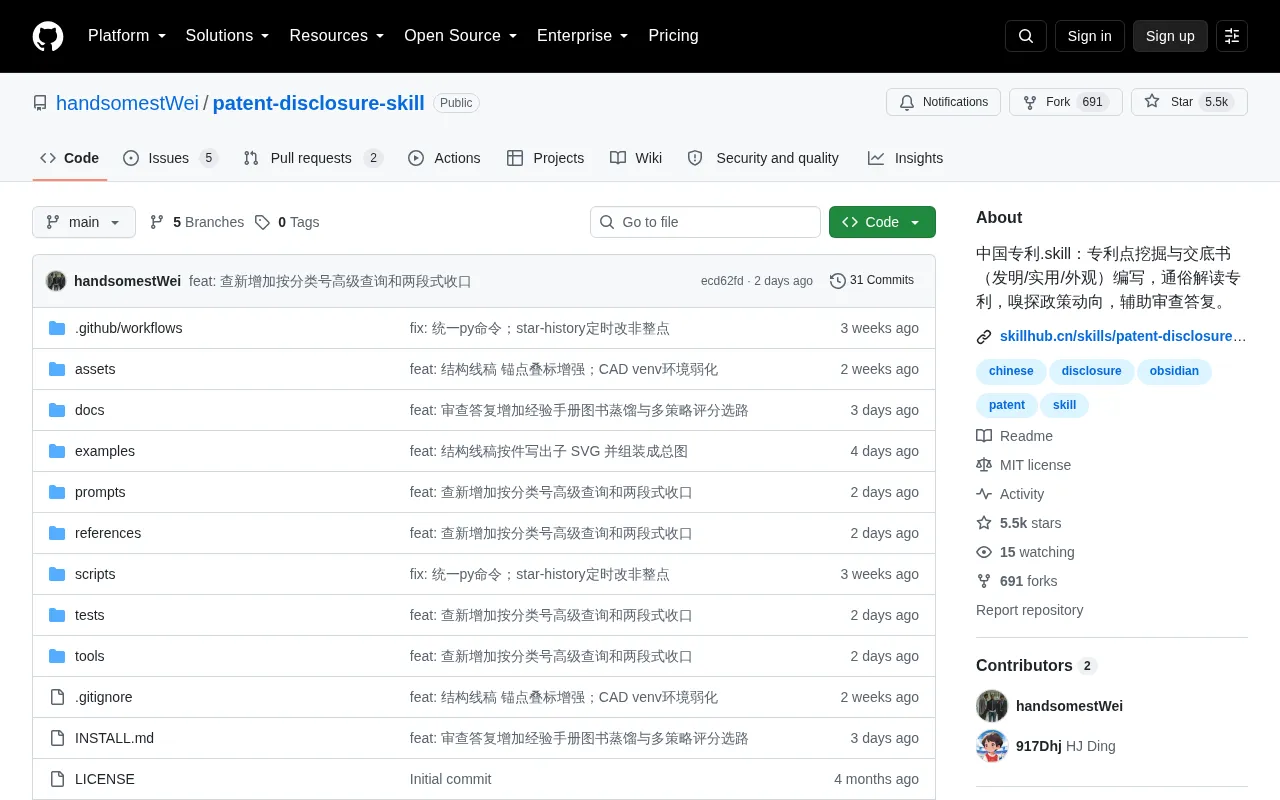Click the Go to file search field
Screen dimensions: 1280x800
705,222
